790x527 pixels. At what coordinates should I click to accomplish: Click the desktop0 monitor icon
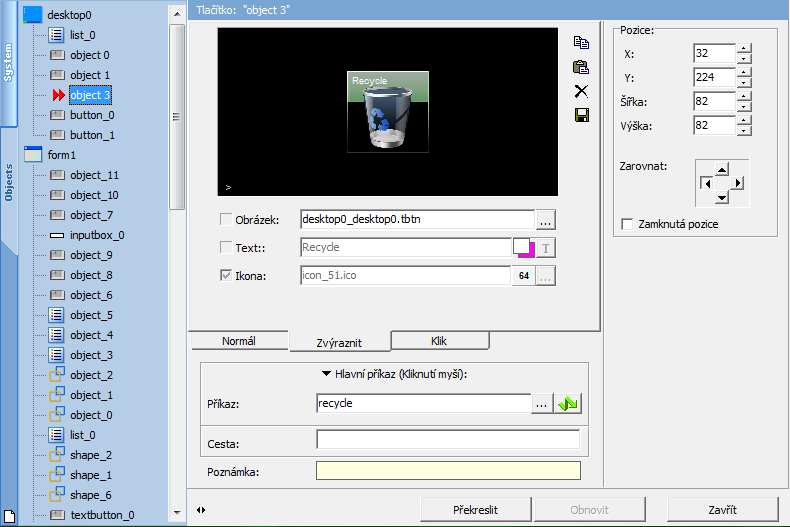point(32,14)
